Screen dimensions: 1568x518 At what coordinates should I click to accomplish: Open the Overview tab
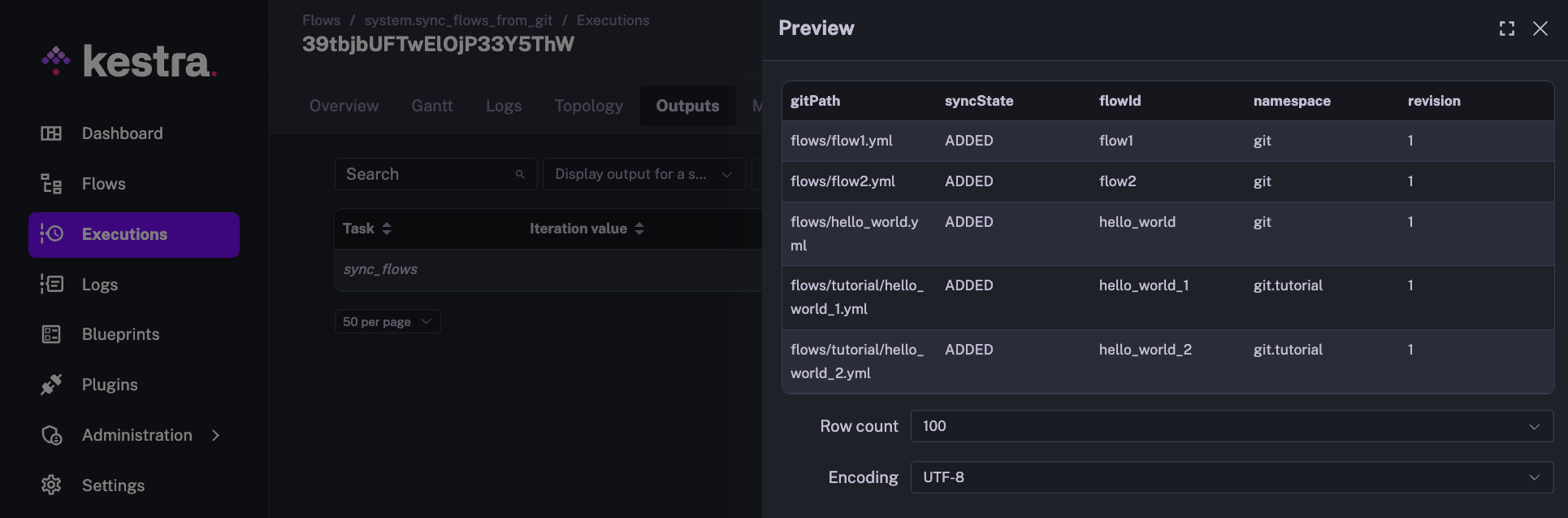click(x=344, y=106)
